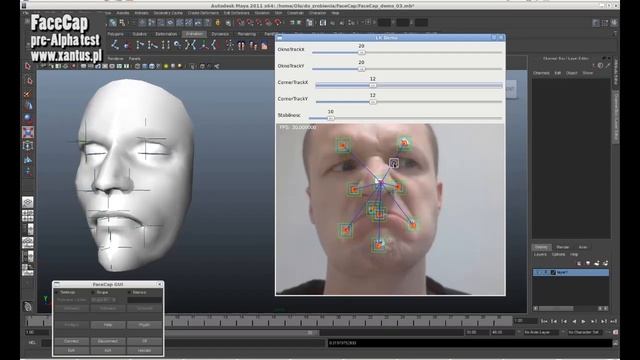Activate the Rotate tool sphere icon

pos(28,119)
